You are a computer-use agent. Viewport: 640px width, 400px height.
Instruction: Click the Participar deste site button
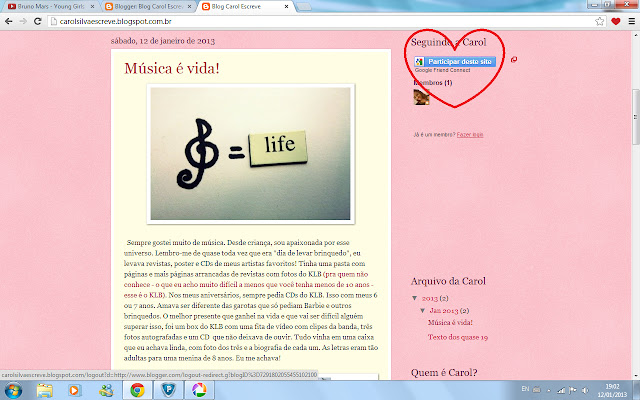455,62
